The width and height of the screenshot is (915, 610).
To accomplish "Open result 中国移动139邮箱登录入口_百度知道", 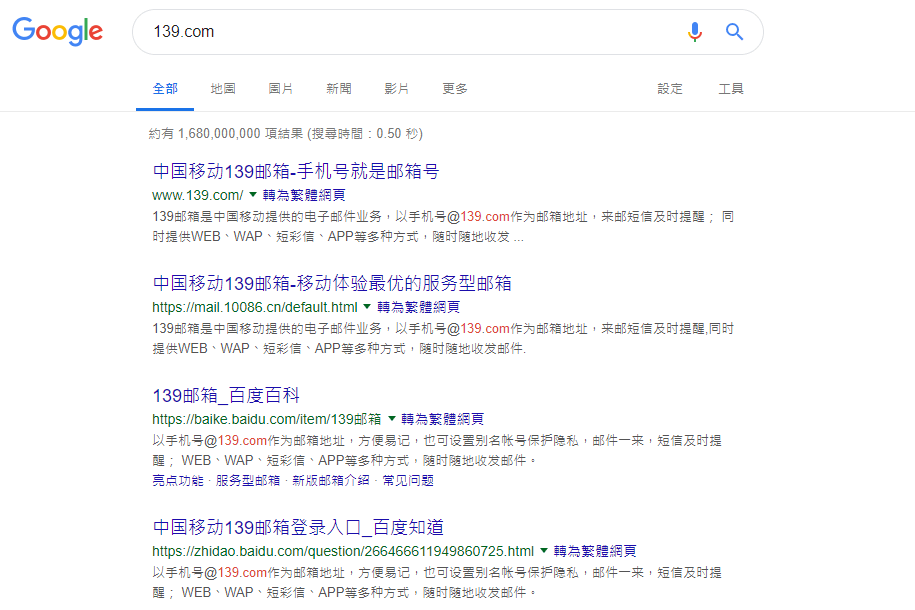I will pyautogui.click(x=298, y=527).
